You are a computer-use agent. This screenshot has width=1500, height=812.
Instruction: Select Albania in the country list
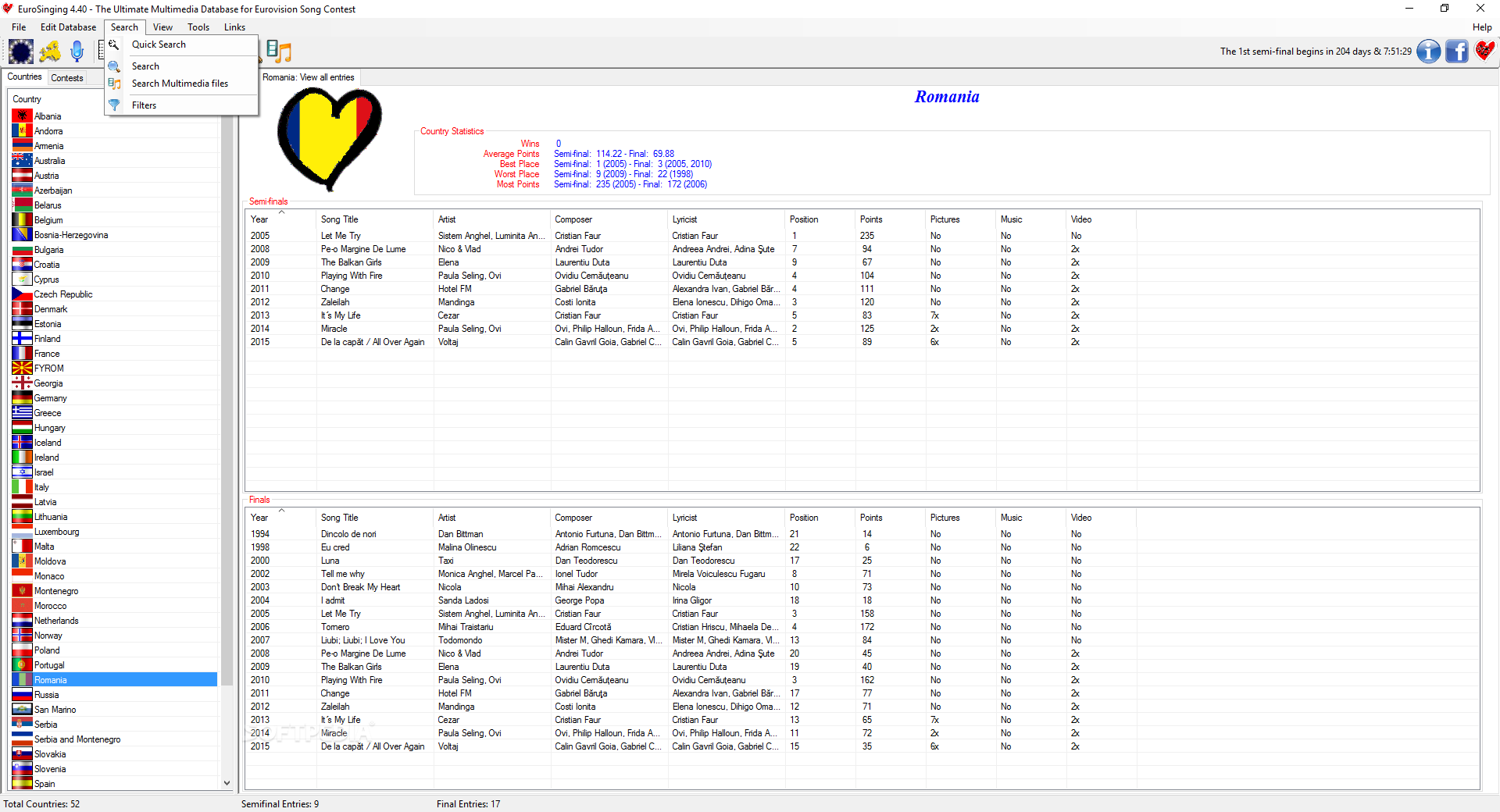[x=115, y=116]
